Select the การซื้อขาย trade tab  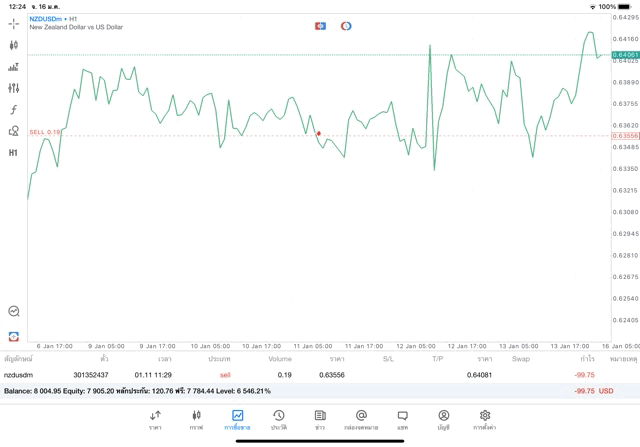(x=237, y=420)
